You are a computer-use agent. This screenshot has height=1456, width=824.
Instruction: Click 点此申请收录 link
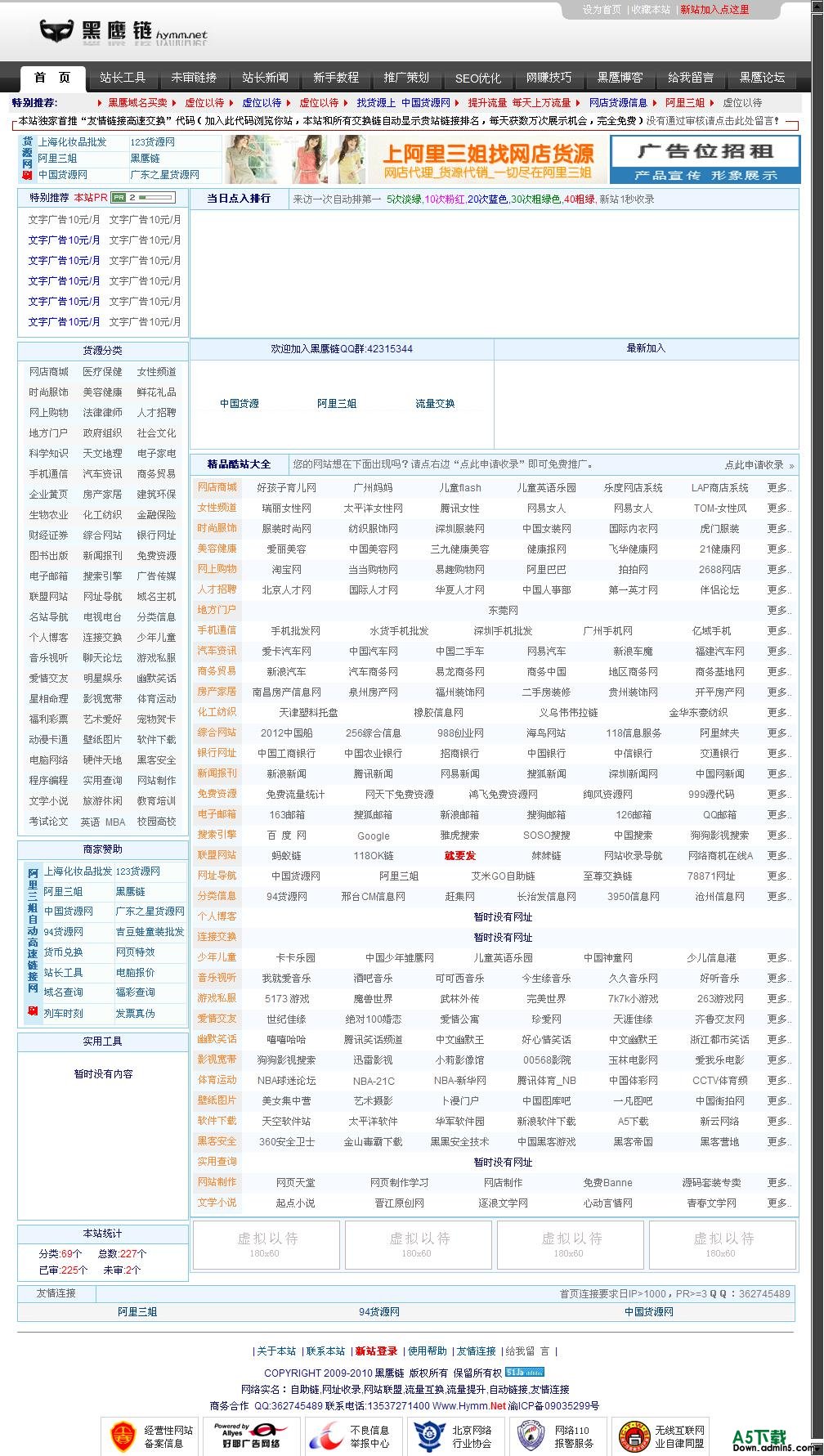pos(754,465)
